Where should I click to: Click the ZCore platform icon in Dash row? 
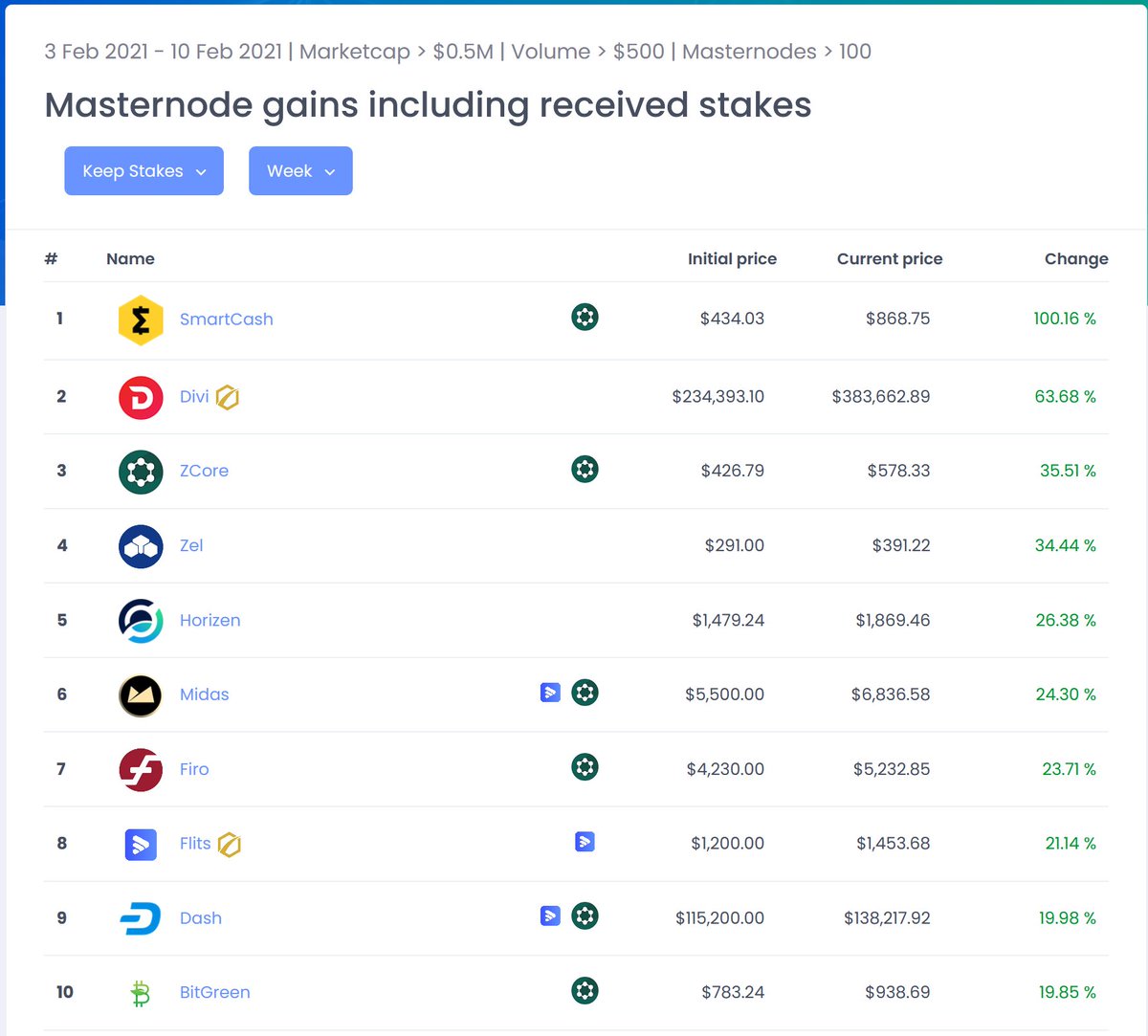pyautogui.click(x=585, y=915)
